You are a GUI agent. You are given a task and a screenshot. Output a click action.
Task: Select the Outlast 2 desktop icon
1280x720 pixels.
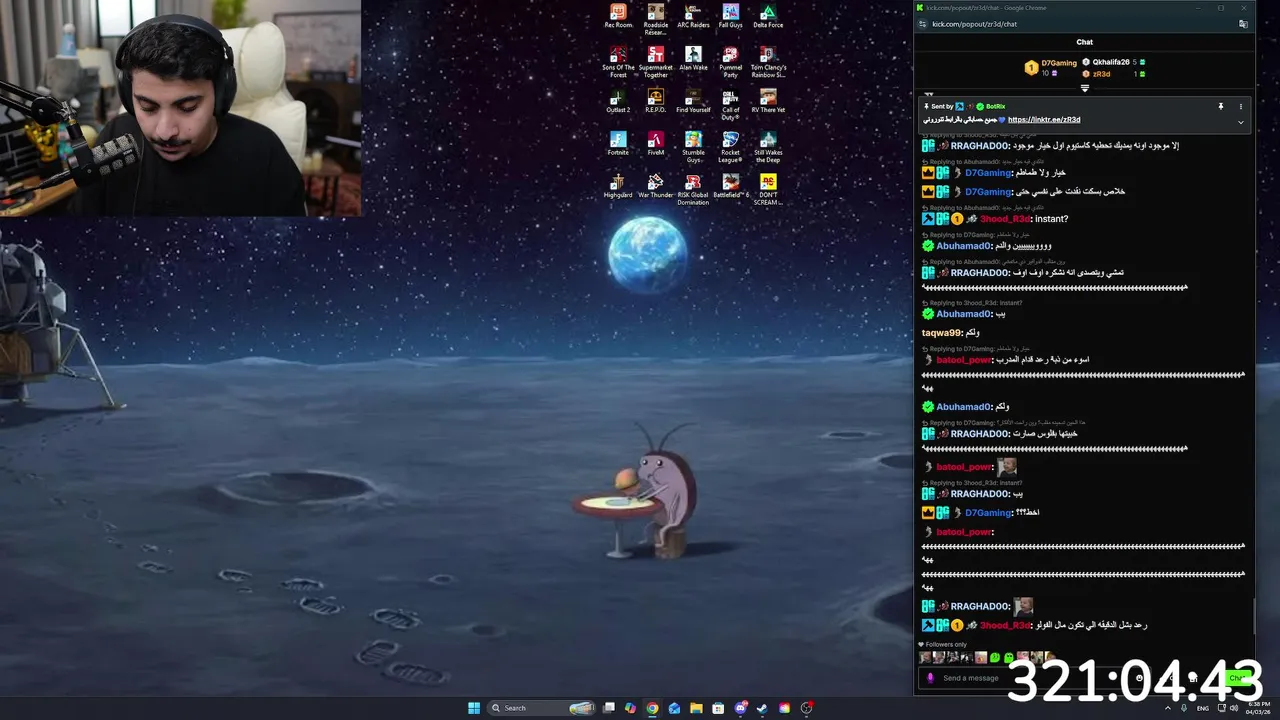[618, 101]
